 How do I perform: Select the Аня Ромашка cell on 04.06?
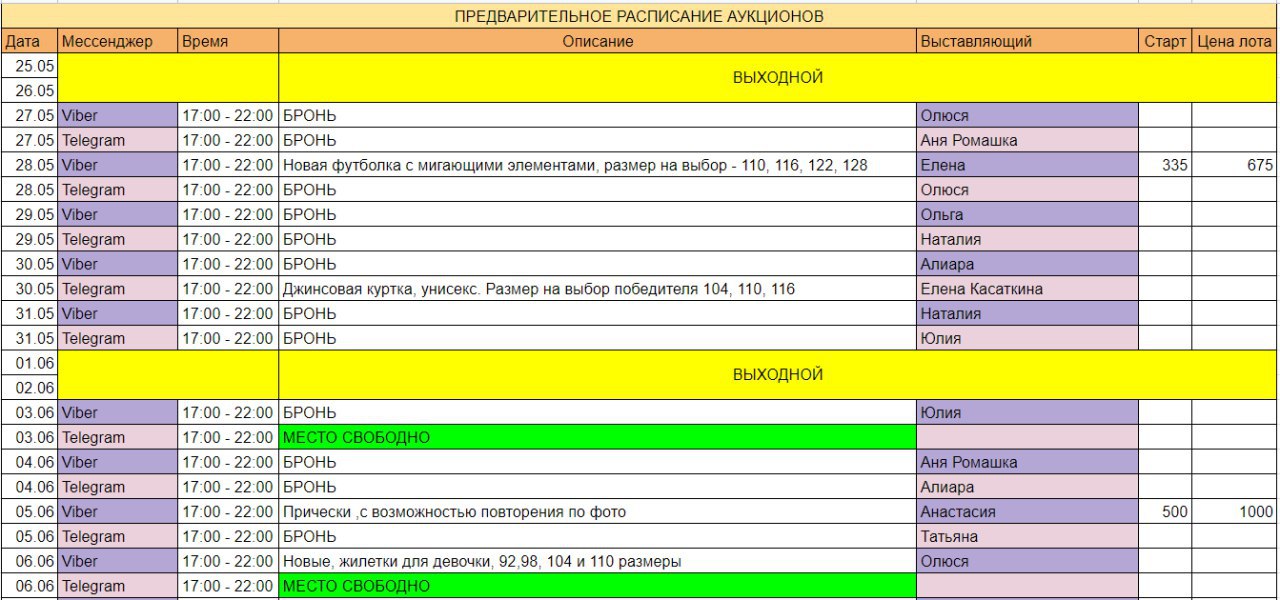(x=1028, y=462)
